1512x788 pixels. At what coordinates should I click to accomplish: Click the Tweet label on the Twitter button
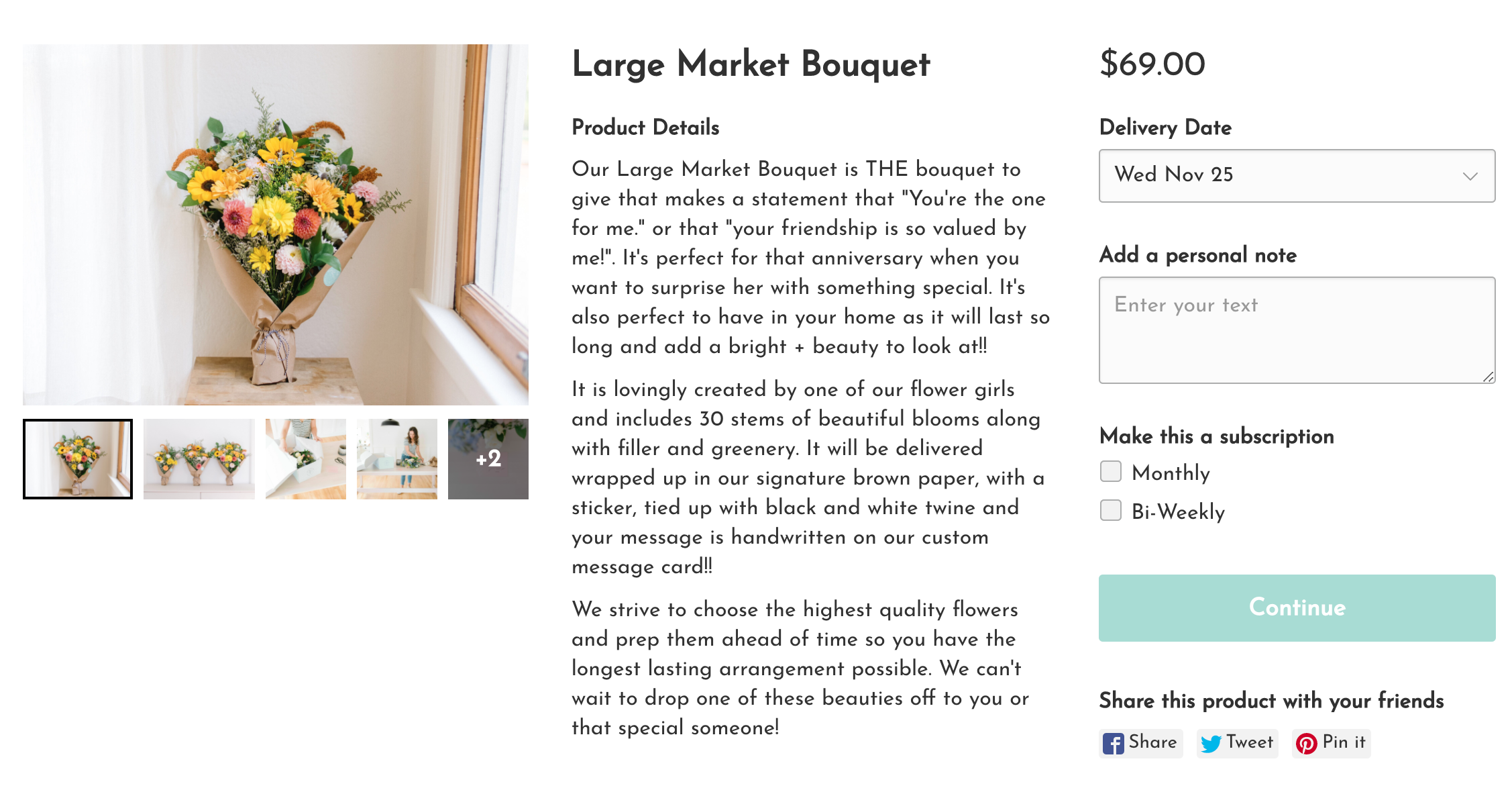(1250, 742)
